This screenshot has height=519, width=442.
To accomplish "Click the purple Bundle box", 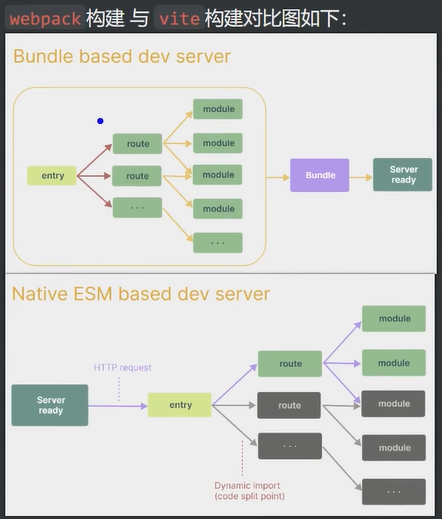I will pos(320,175).
